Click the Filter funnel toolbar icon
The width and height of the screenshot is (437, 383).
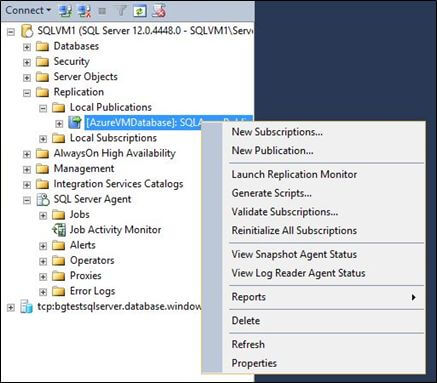(x=121, y=11)
